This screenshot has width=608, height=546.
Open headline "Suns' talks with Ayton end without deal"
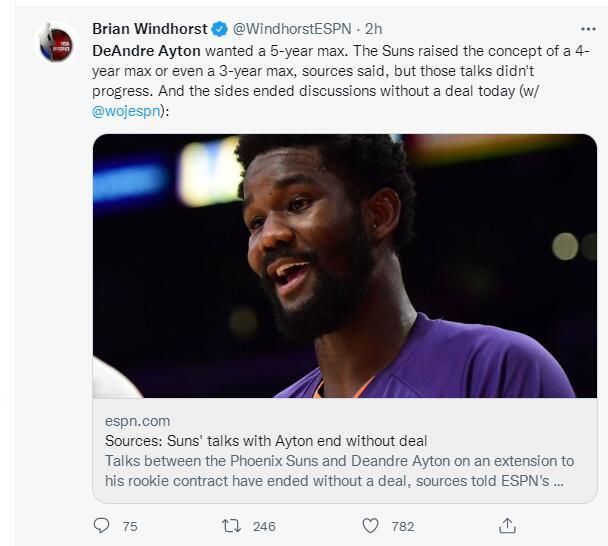(x=266, y=441)
